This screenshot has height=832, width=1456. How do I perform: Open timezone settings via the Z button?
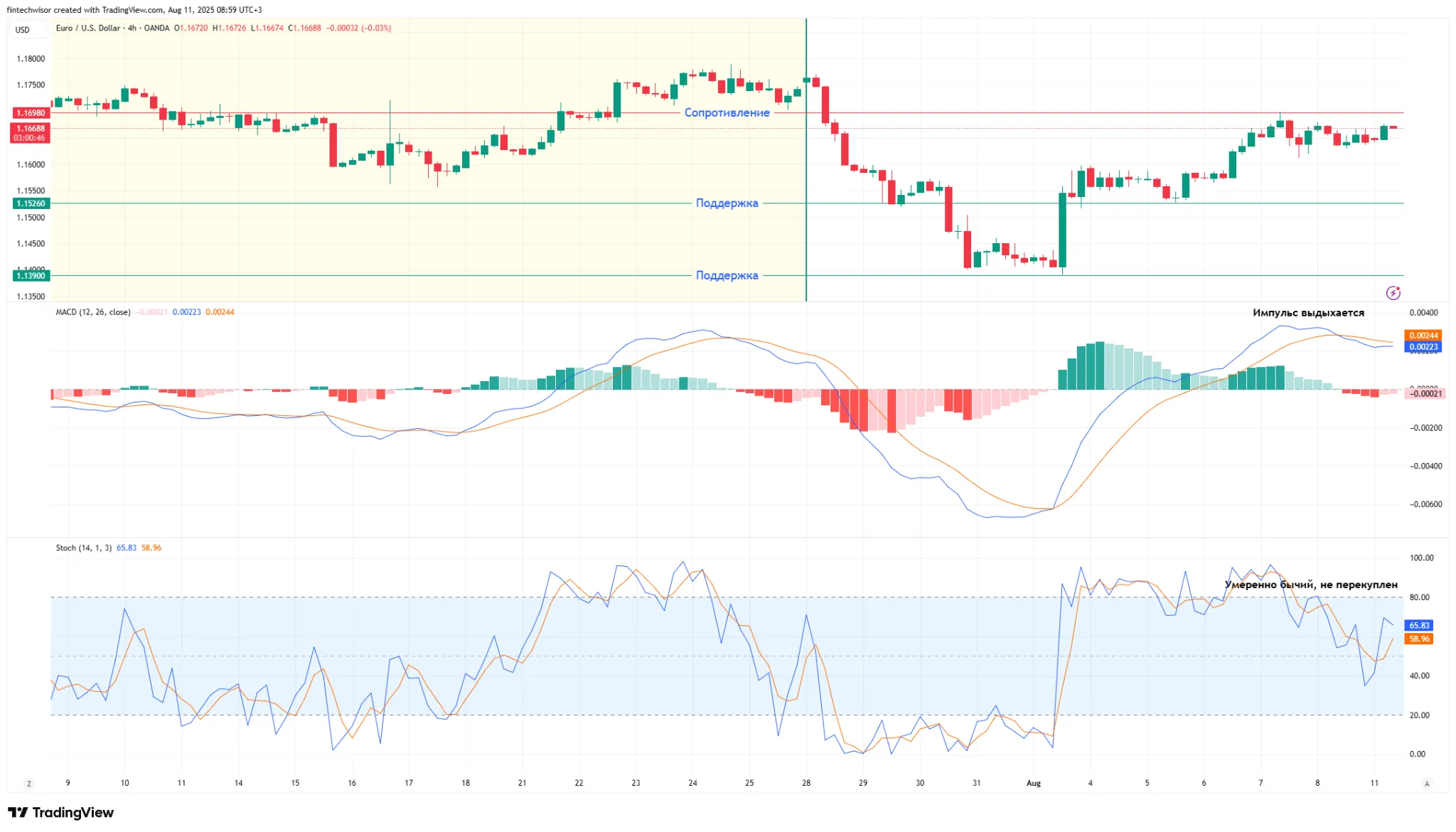(28, 782)
